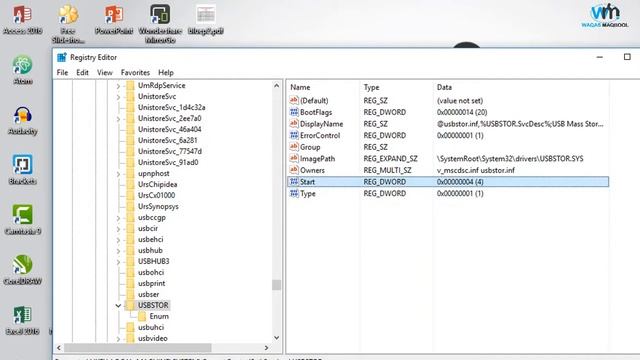Click the tree scrollbar down arrow
Viewport: 640px width, 360px height.
(276, 338)
